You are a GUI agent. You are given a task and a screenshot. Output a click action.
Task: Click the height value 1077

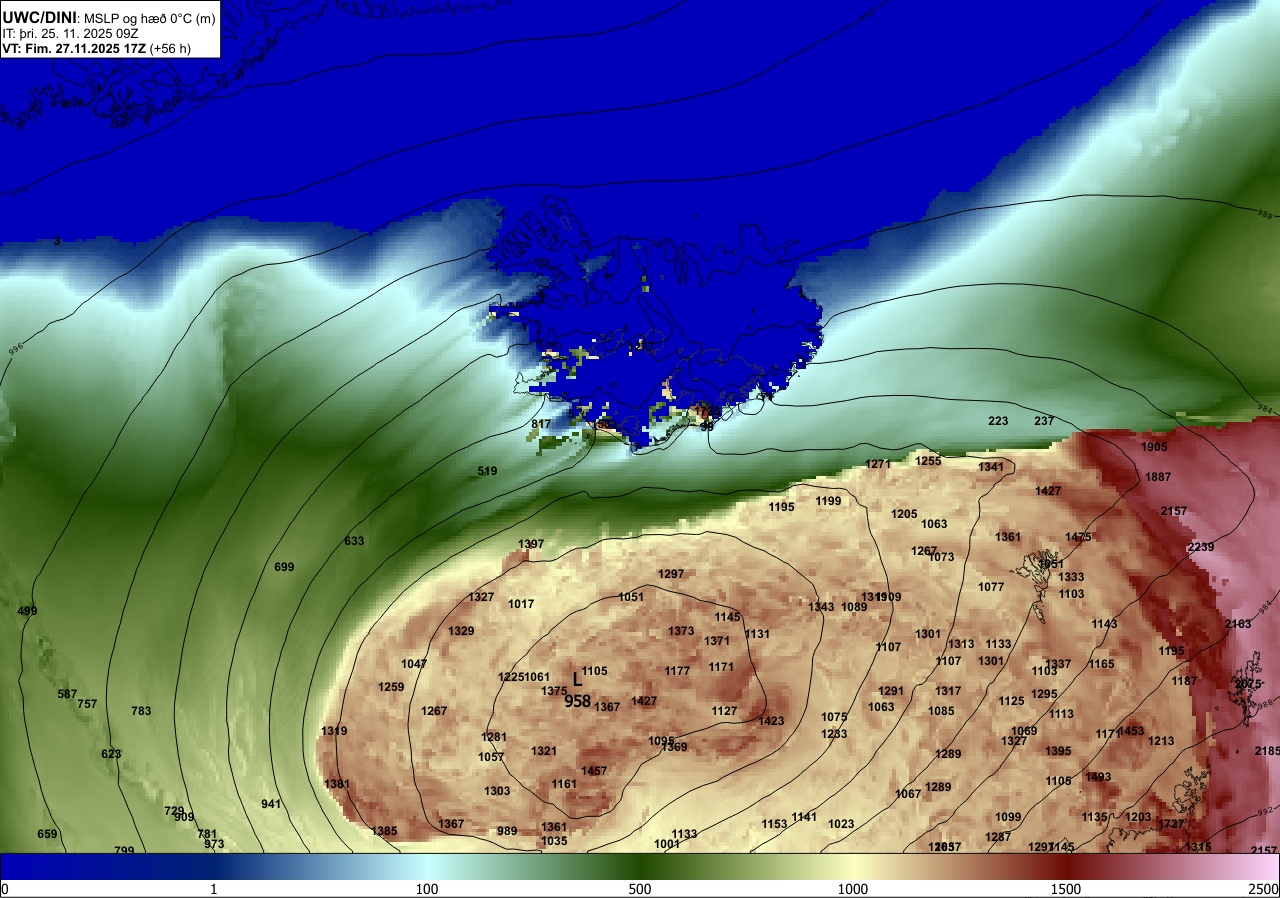tap(991, 587)
